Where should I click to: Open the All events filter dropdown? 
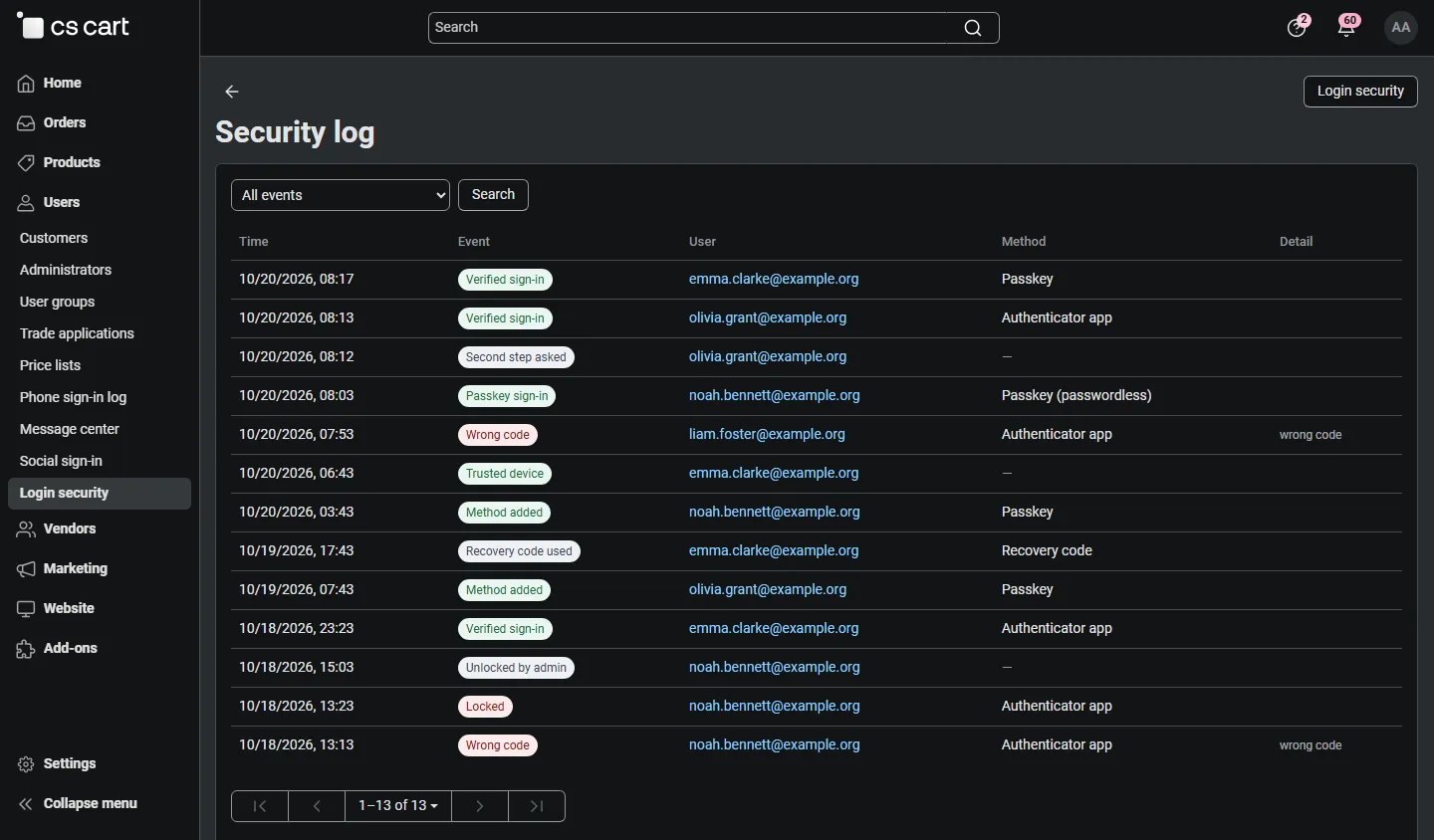(x=341, y=195)
